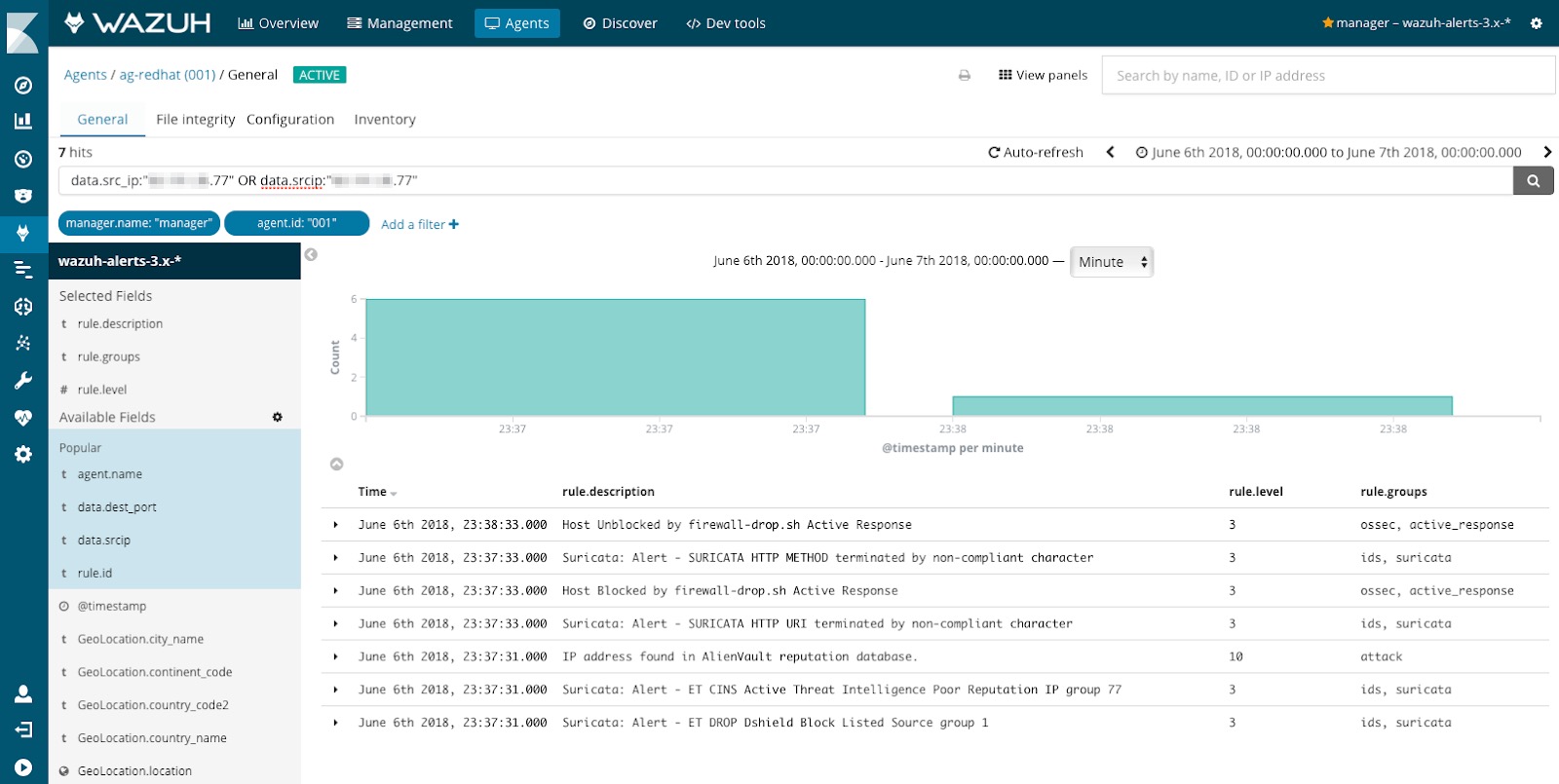
Task: Open Graph sidebar icon
Action: [x=23, y=343]
